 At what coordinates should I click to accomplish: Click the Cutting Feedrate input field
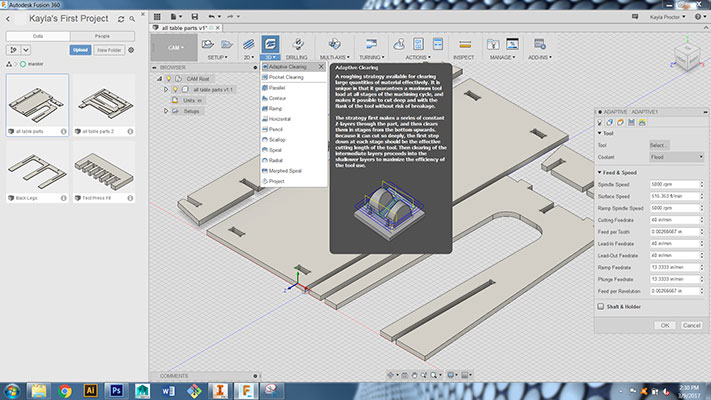click(x=675, y=220)
